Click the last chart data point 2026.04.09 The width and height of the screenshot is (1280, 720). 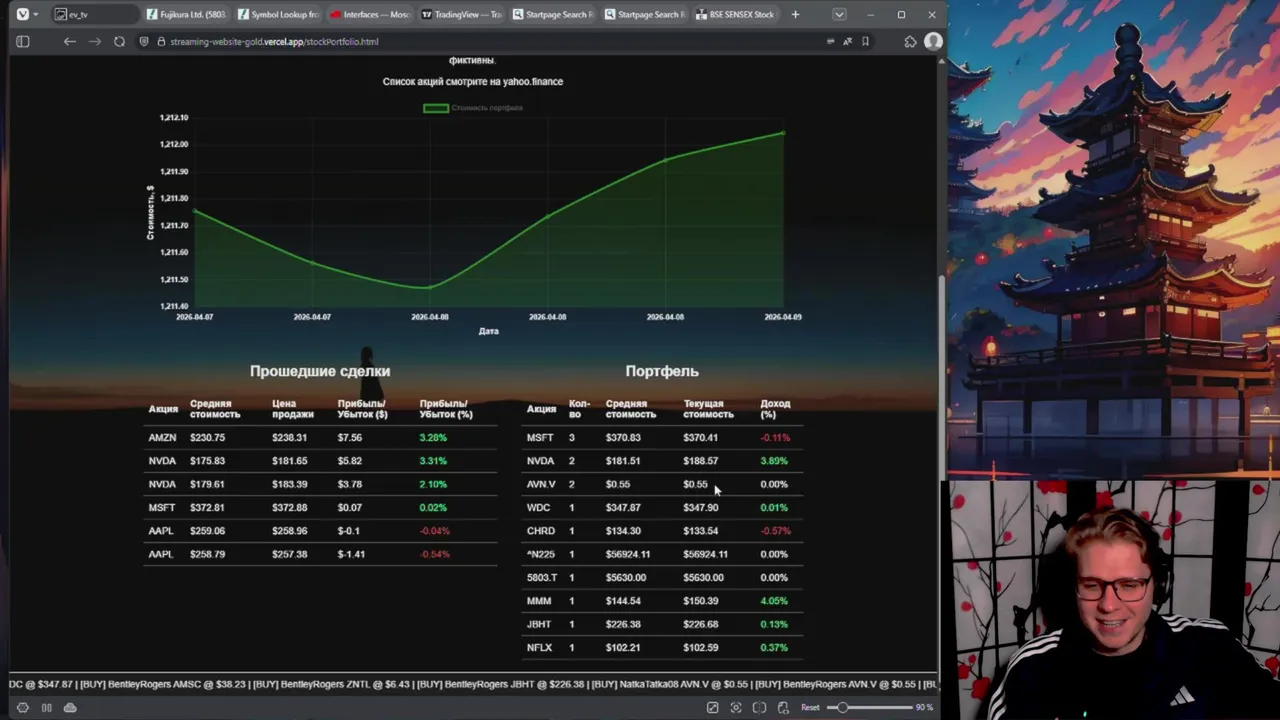[783, 132]
